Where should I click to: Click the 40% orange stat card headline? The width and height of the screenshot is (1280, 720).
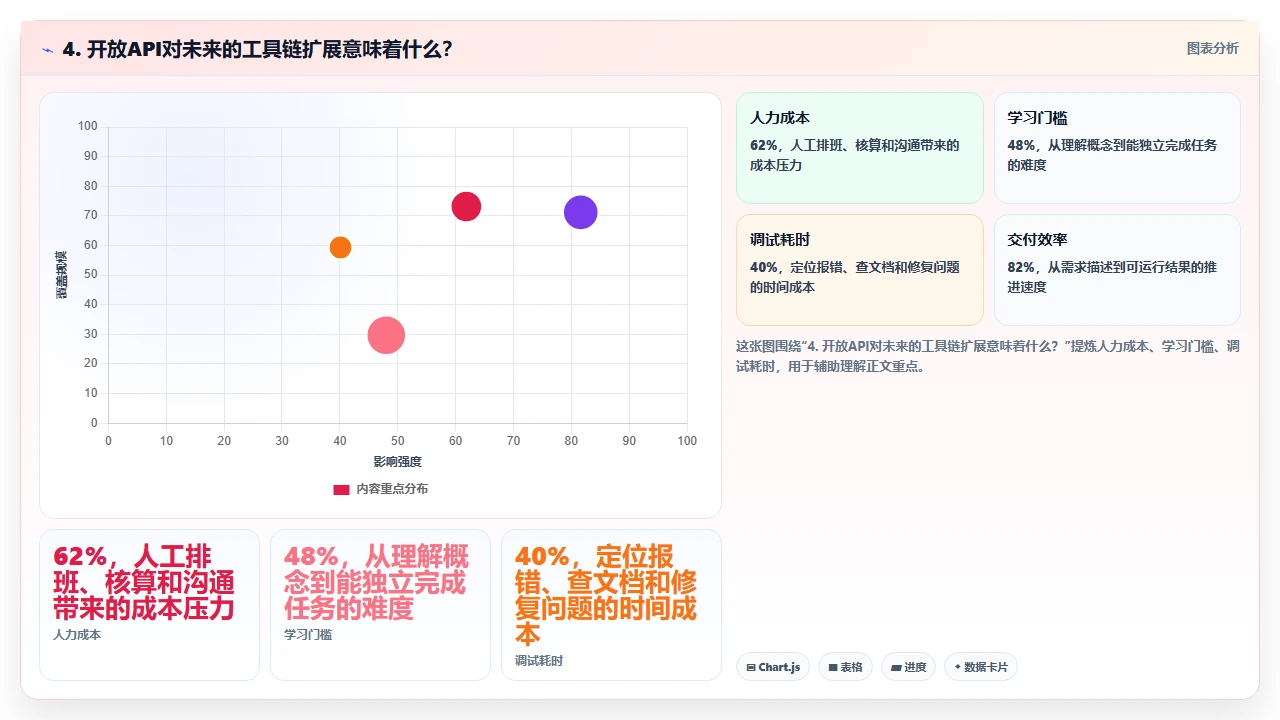click(x=606, y=595)
